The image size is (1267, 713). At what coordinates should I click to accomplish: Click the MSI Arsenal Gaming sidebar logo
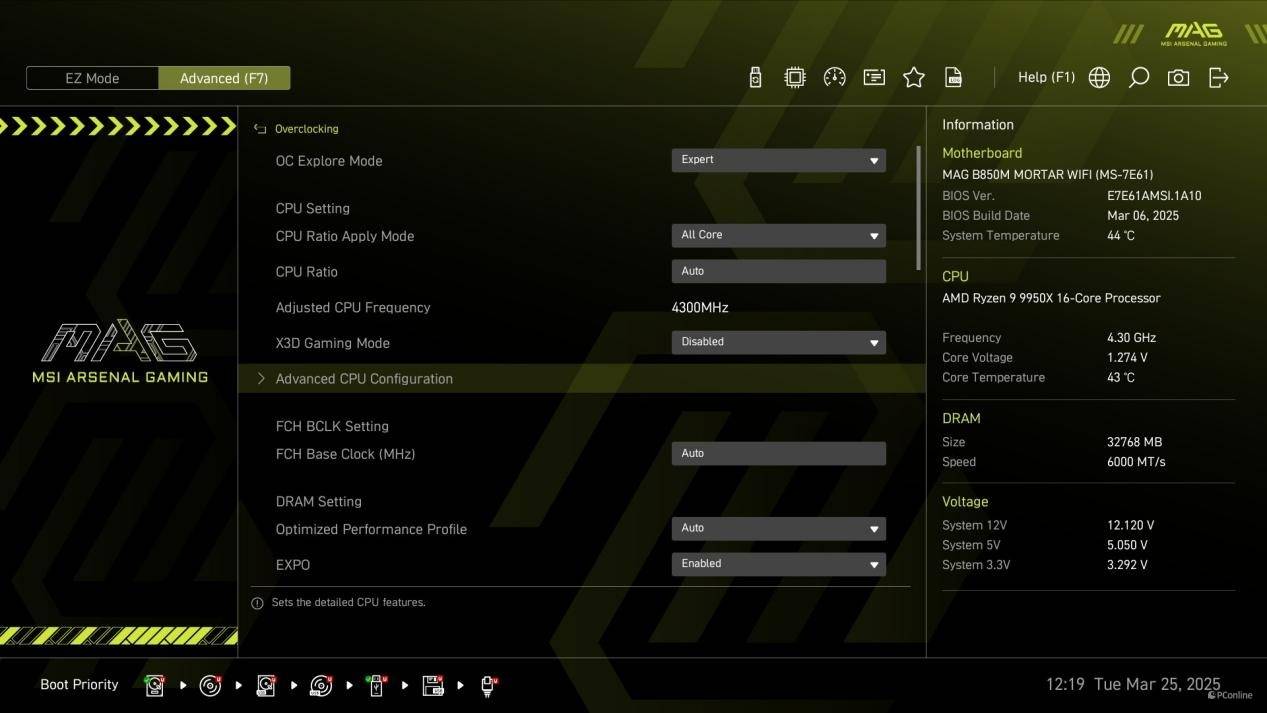tap(120, 352)
